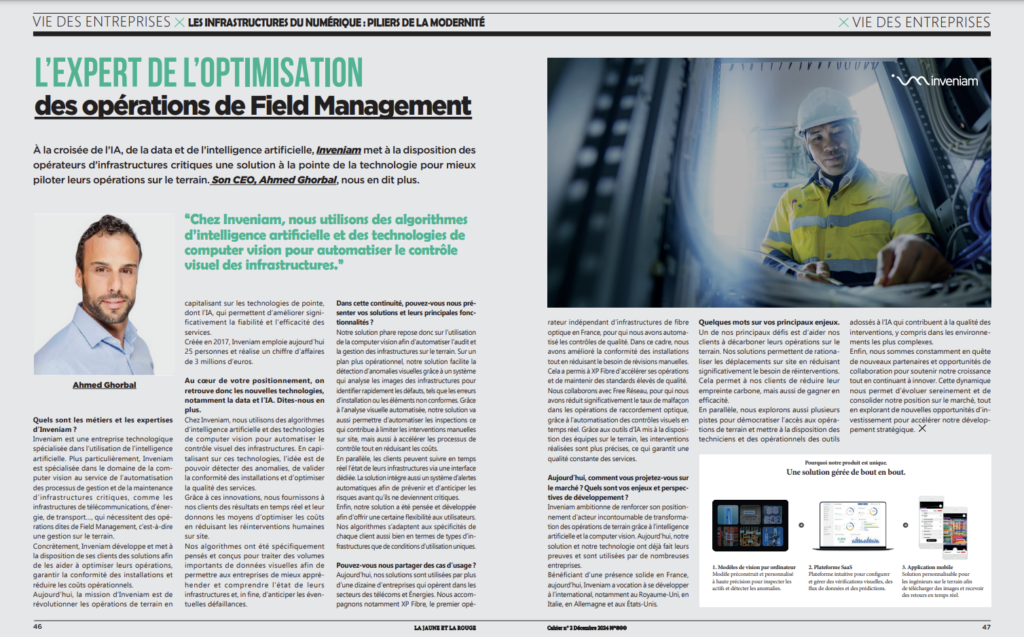The height and width of the screenshot is (637, 1024).
Task: Open the mobile application phones image
Action: point(943,526)
